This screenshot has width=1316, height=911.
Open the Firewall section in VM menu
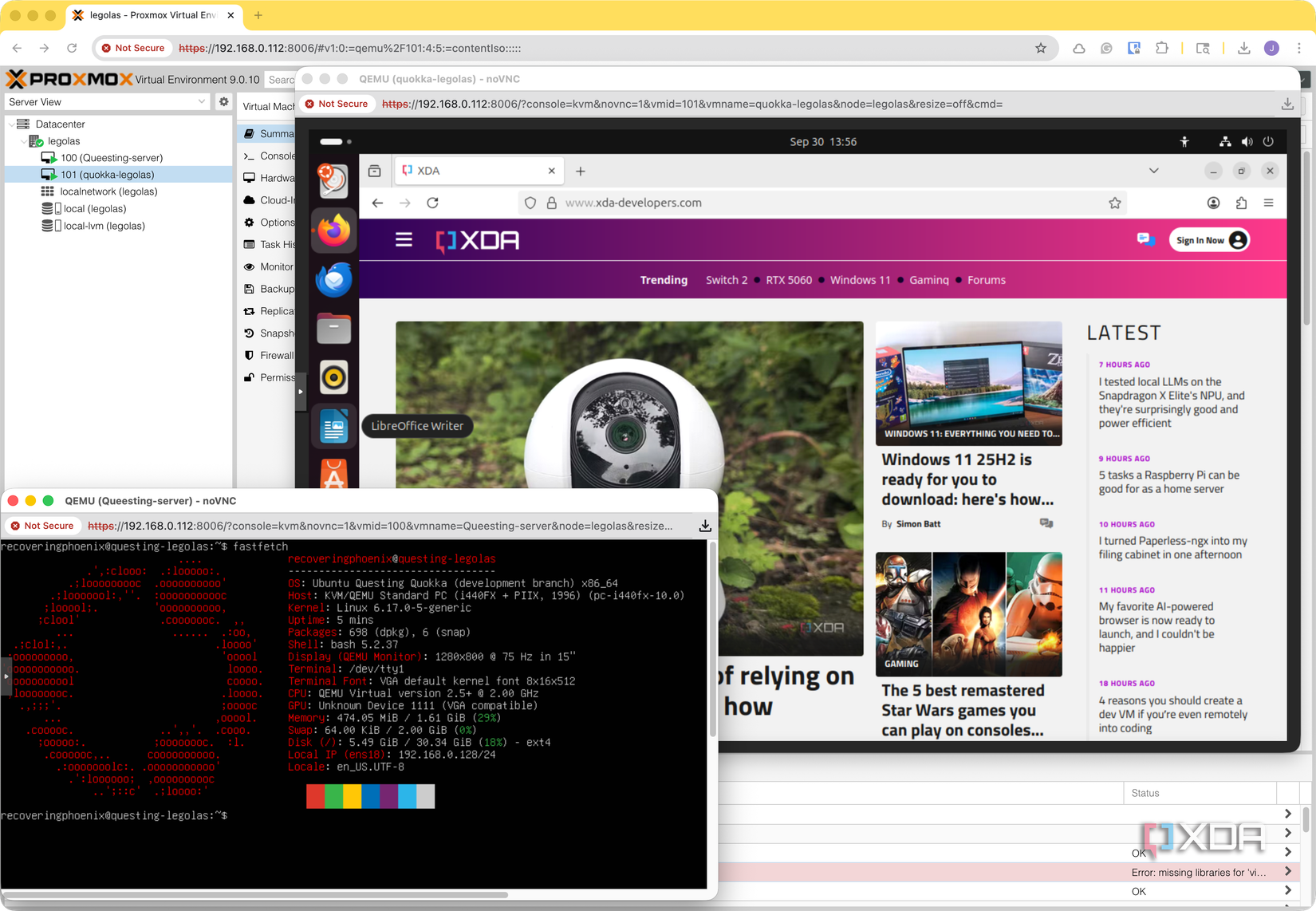276,356
